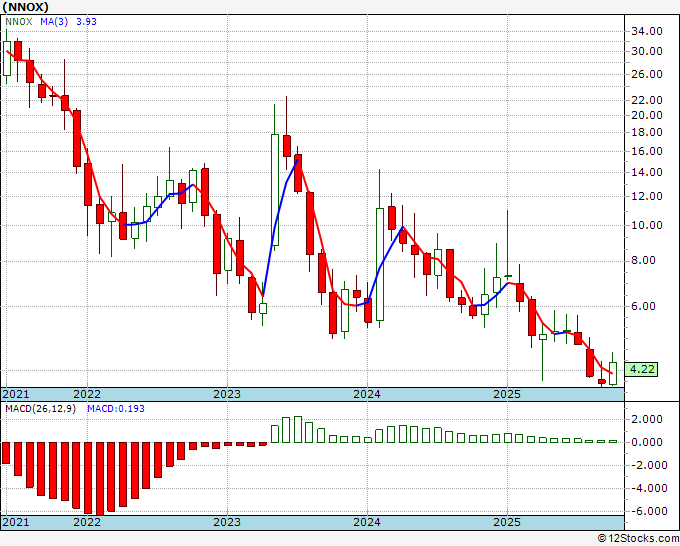This screenshot has height=546, width=680.
Task: Click the MACD:0.193 value label
Action: 116,408
